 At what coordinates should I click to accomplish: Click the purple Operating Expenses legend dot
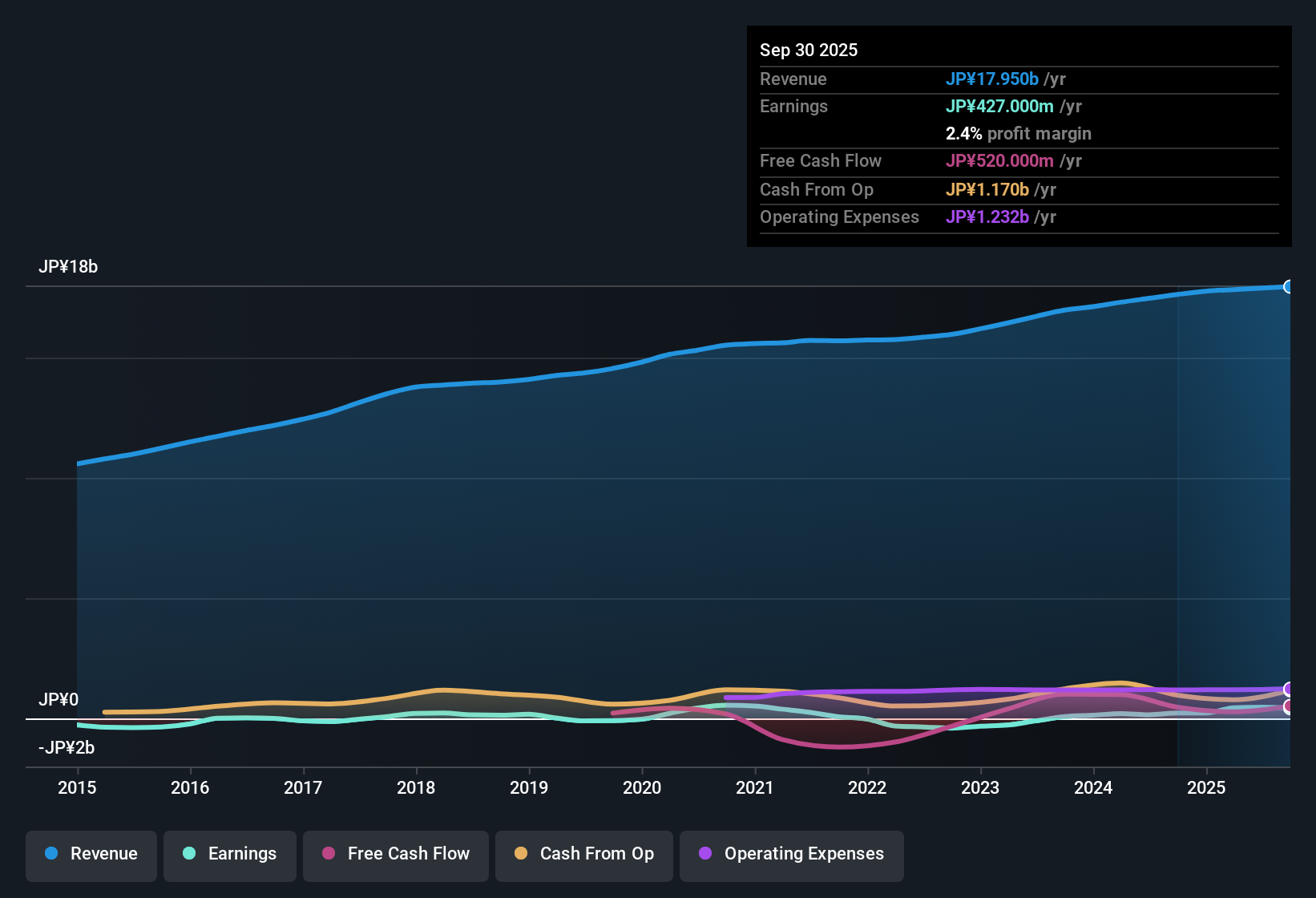(x=705, y=854)
